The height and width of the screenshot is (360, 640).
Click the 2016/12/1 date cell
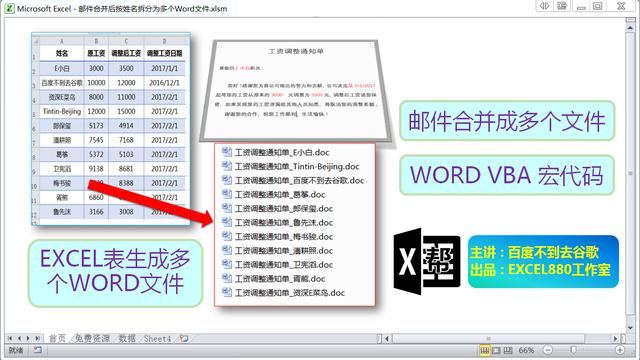pyautogui.click(x=164, y=82)
